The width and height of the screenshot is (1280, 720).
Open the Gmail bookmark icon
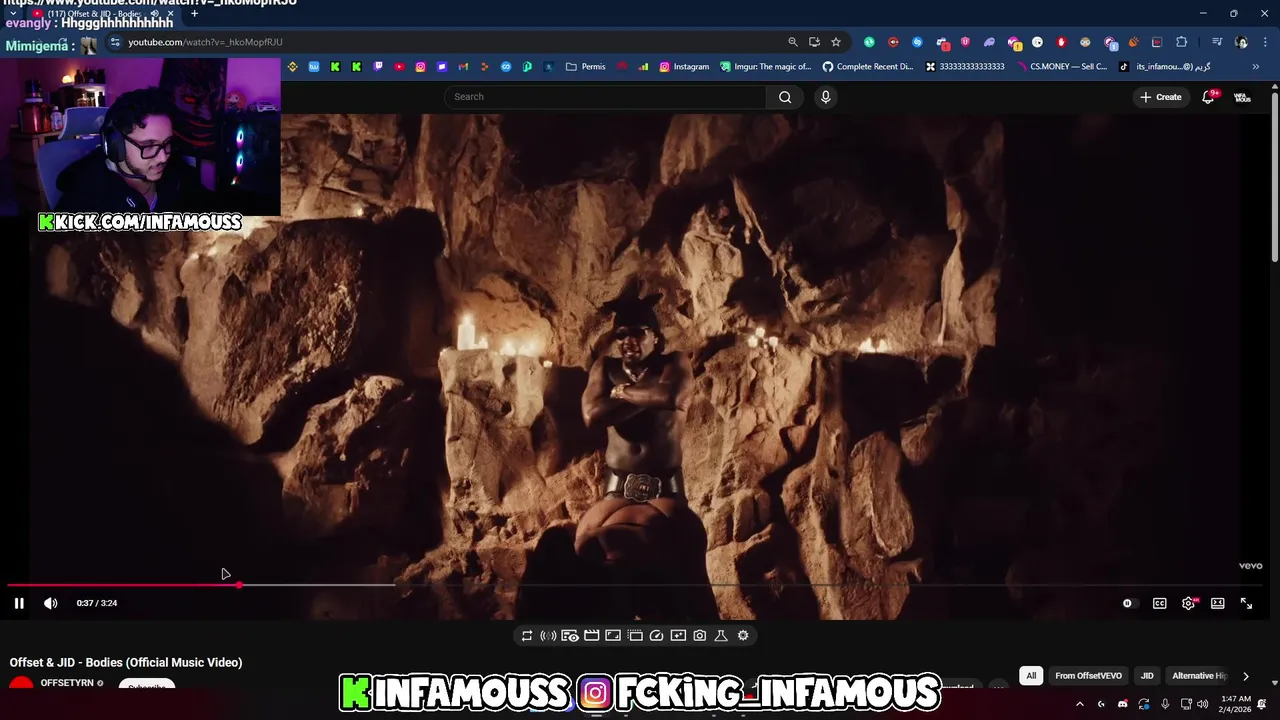(463, 67)
